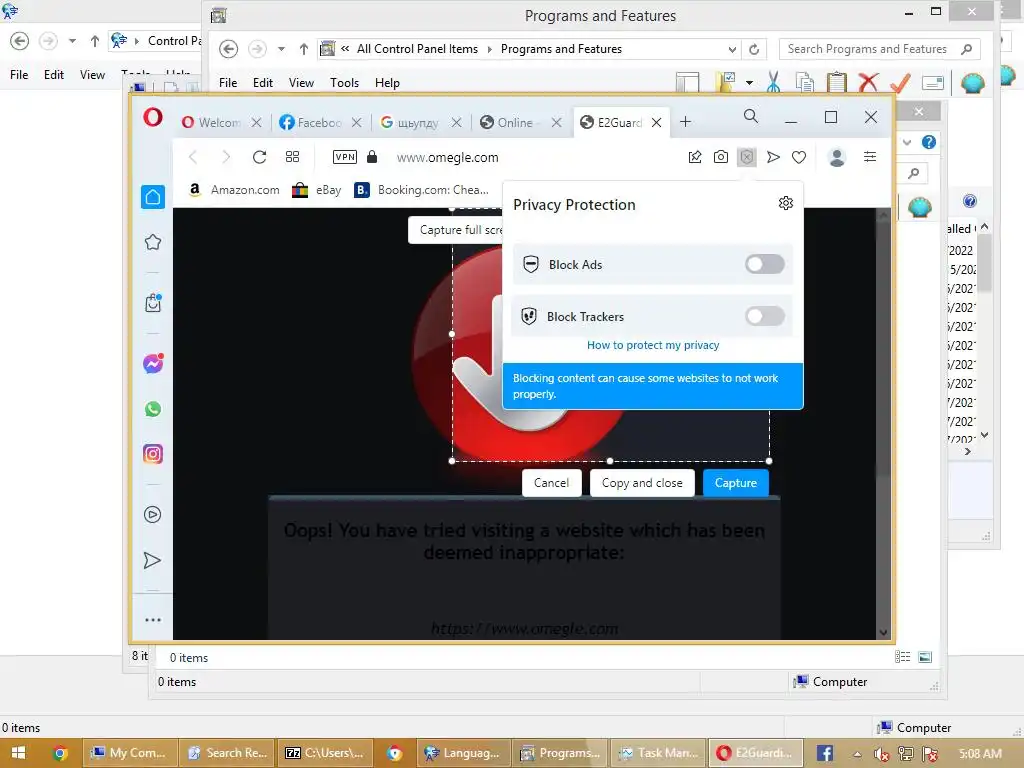This screenshot has width=1024, height=768.
Task: Close the E2Guardian tab
Action: 656,122
